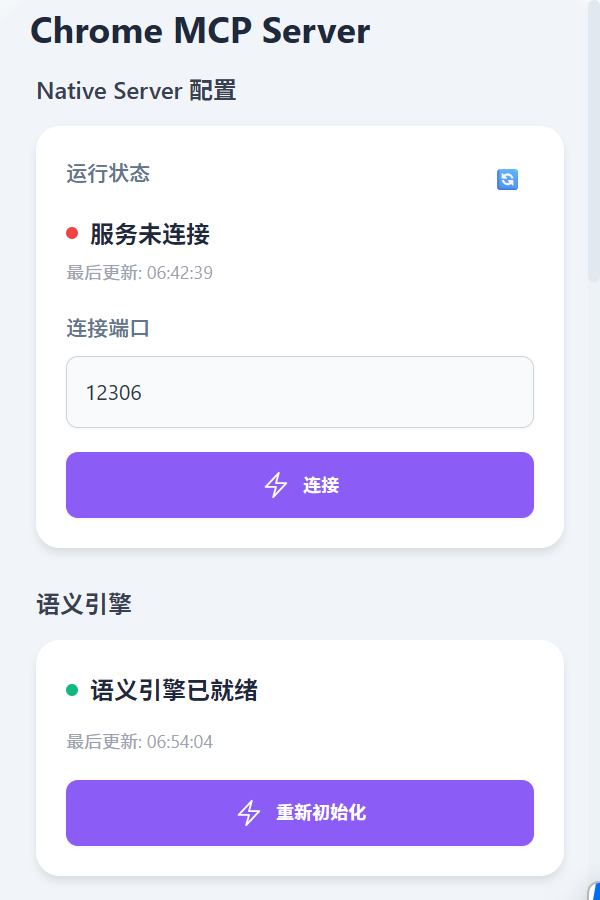Click the 最后更新 06:42:39 timestamp
This screenshot has height=900, width=600.
[139, 272]
